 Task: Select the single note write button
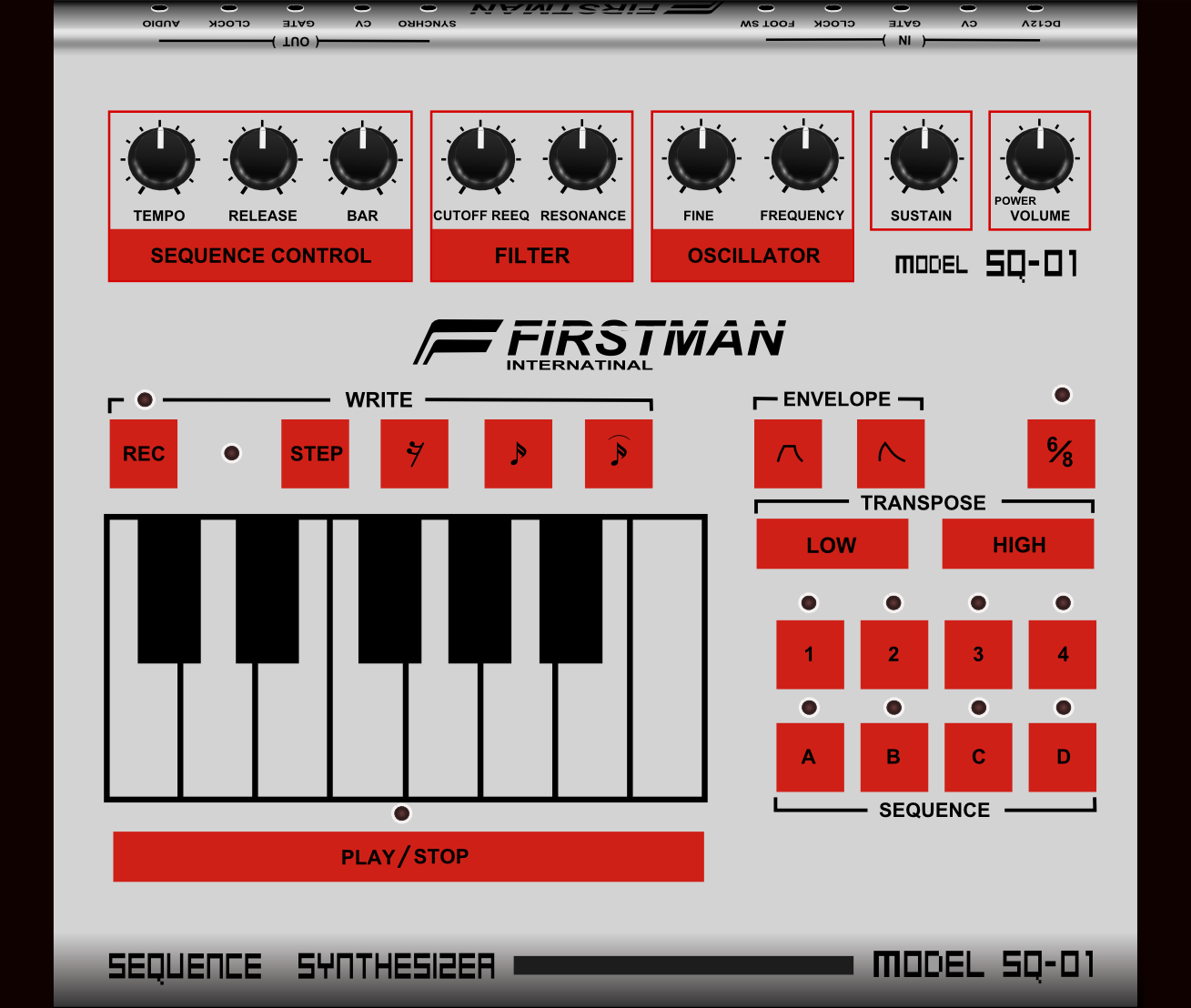point(519,454)
